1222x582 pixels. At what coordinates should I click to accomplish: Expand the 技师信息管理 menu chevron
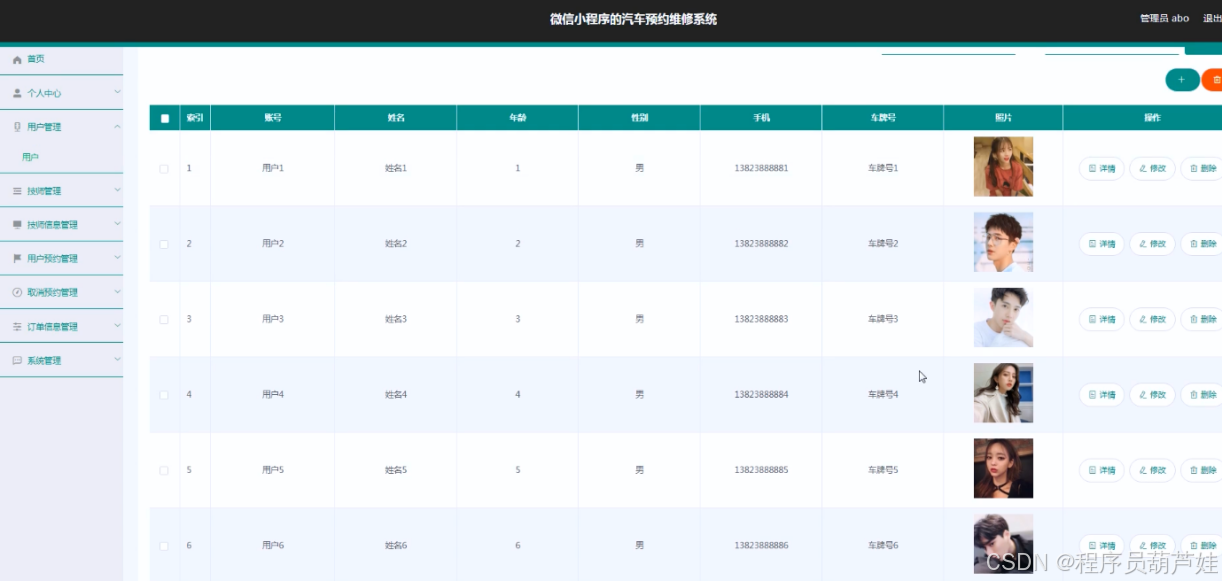(x=117, y=224)
